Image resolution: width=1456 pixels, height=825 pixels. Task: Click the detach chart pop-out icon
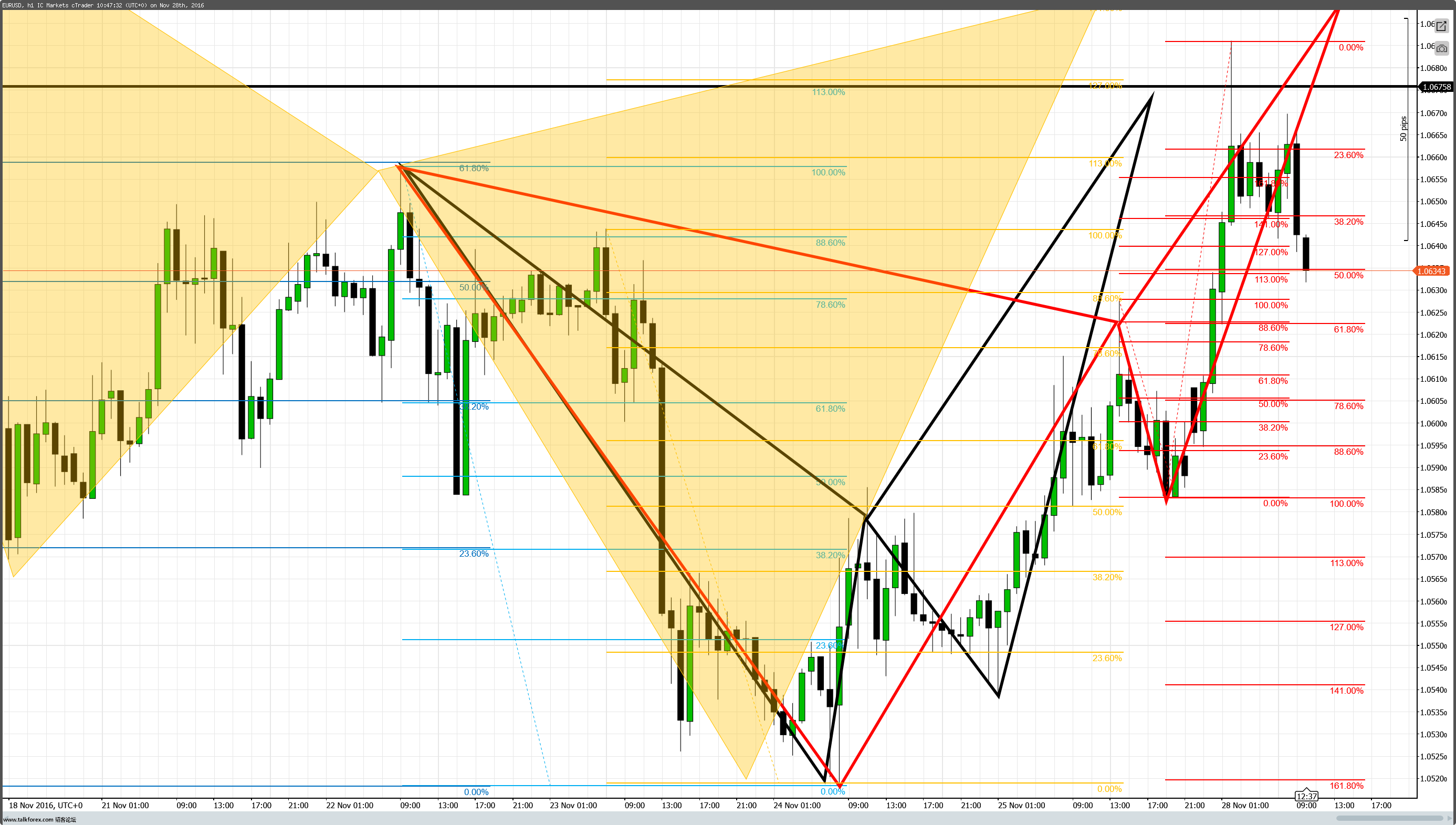1441,26
